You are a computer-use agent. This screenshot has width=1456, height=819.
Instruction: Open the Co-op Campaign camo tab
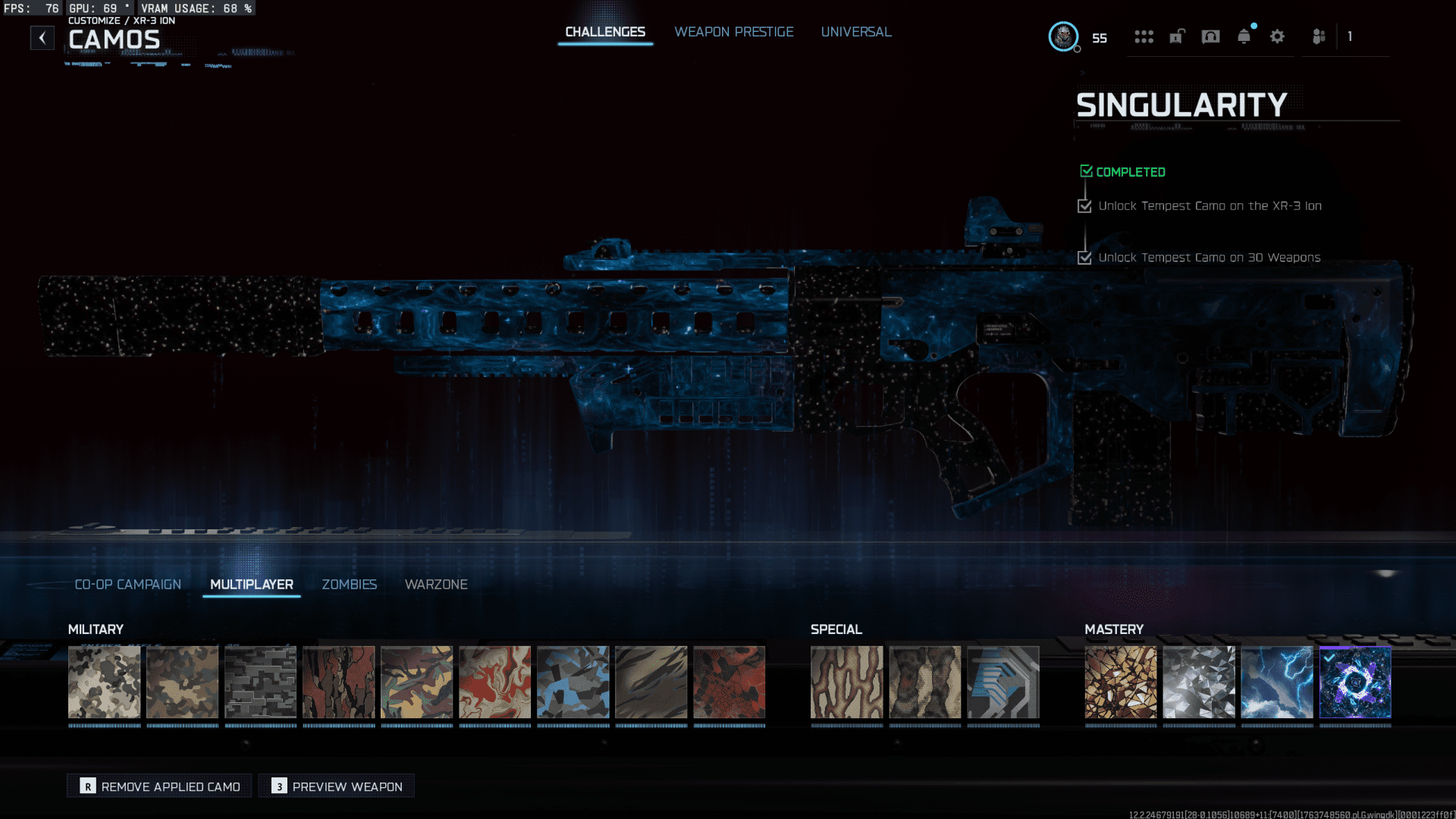pos(127,584)
